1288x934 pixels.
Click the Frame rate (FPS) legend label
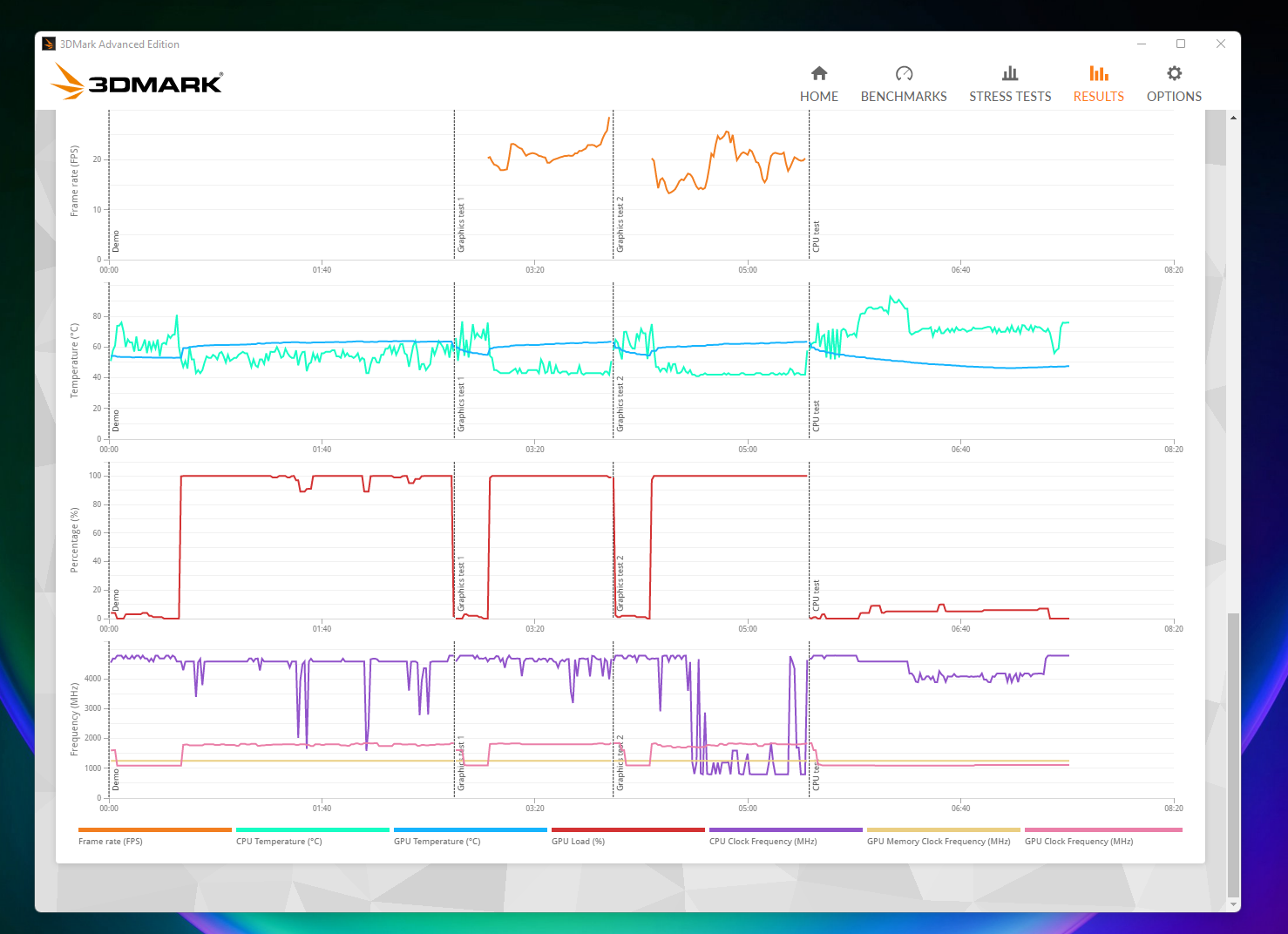tap(111, 842)
